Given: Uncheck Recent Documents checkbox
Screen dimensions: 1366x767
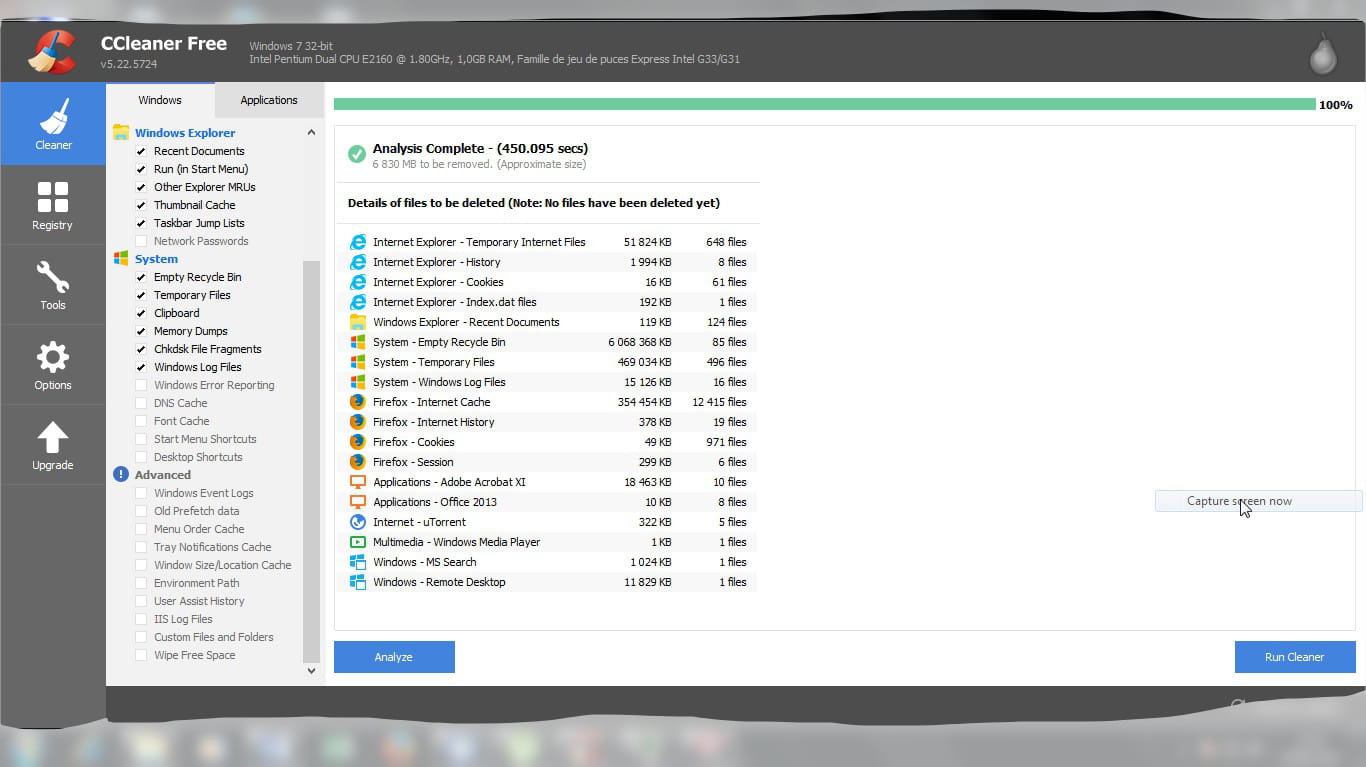Looking at the screenshot, I should click(x=141, y=151).
